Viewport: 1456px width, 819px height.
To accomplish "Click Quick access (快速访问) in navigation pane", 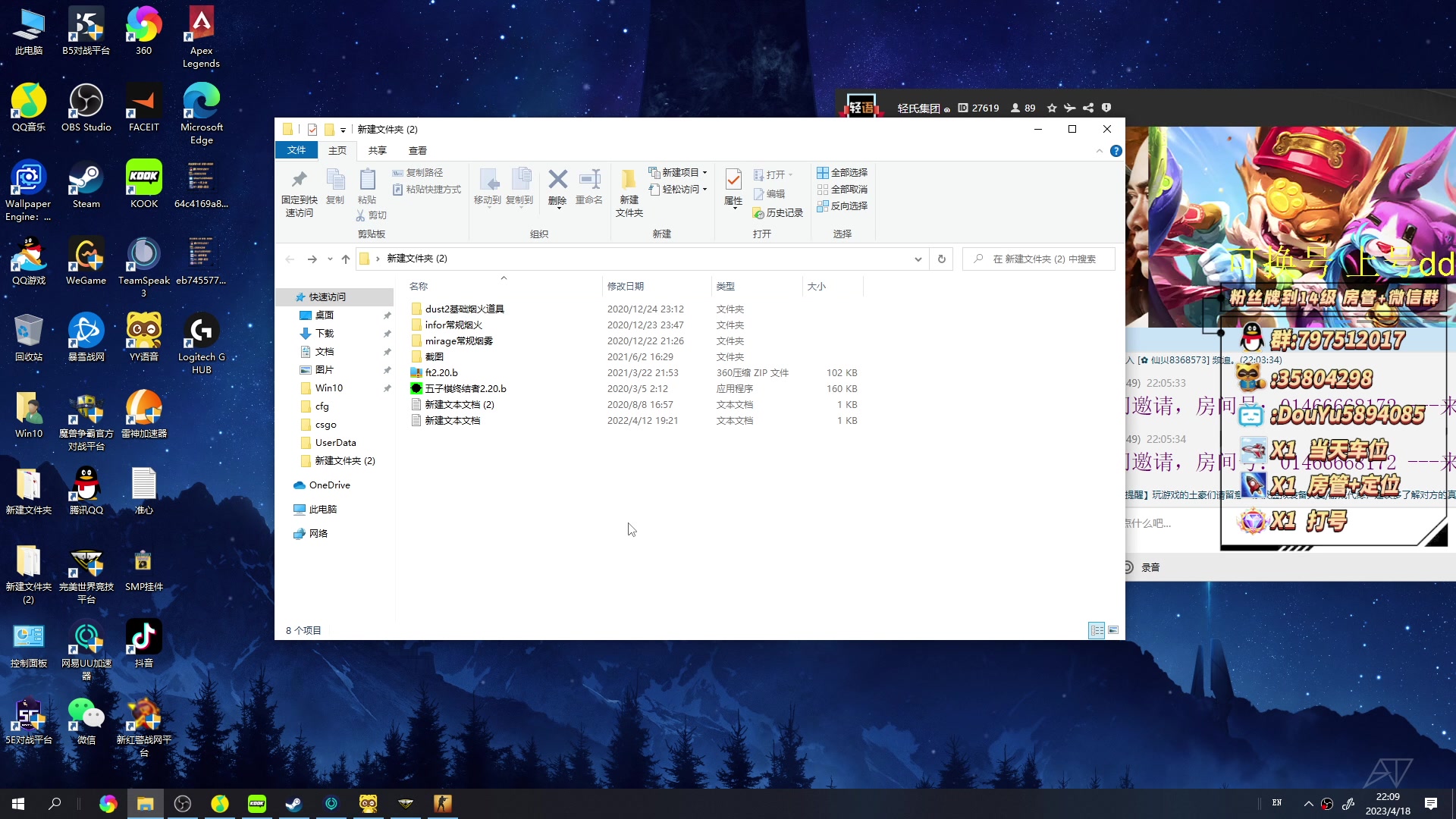I will (327, 297).
